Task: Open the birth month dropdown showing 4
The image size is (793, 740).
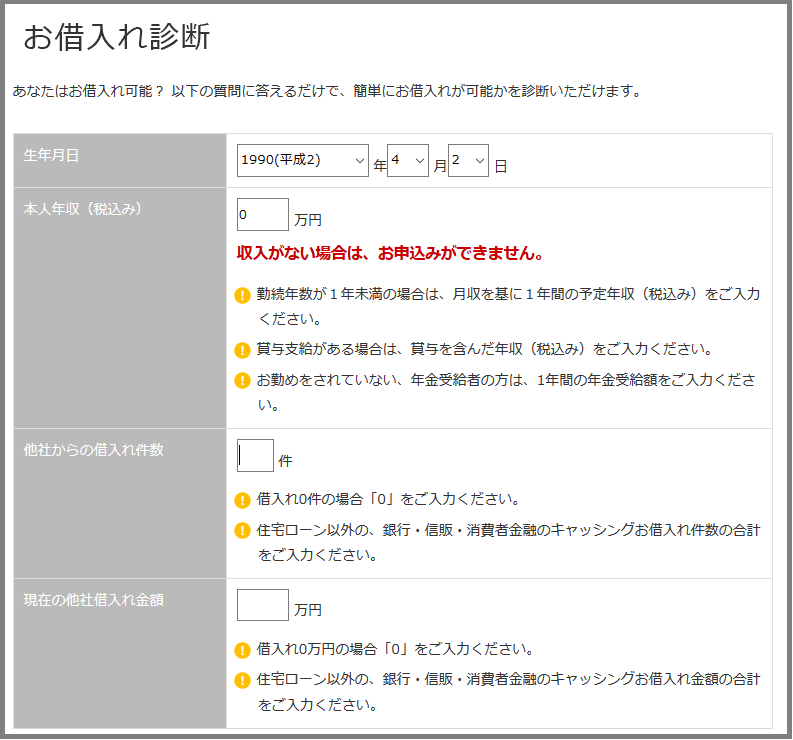Action: point(408,160)
